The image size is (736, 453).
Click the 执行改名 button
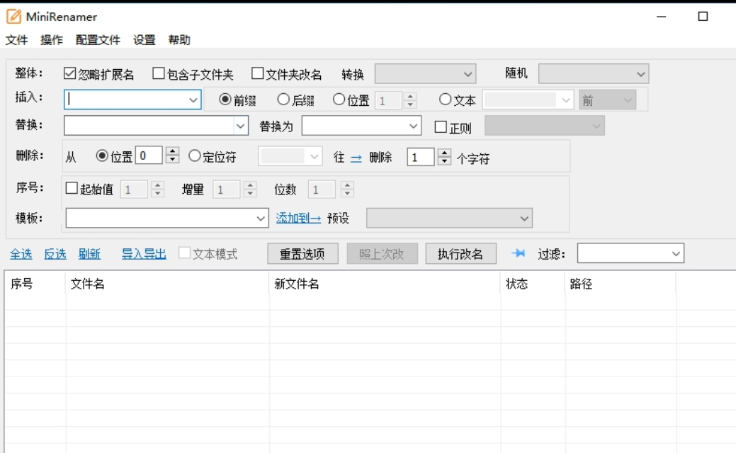(460, 254)
